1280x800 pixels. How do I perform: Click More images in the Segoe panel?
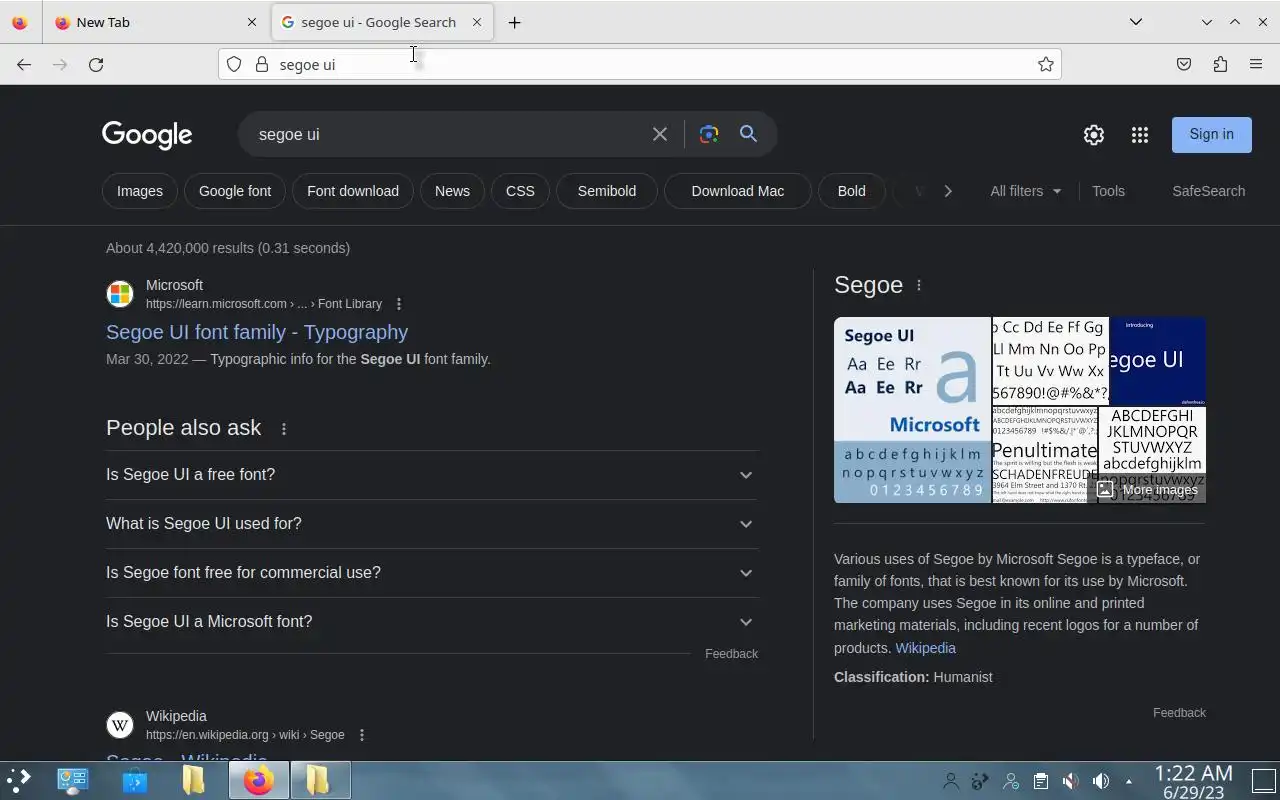pyautogui.click(x=1147, y=490)
